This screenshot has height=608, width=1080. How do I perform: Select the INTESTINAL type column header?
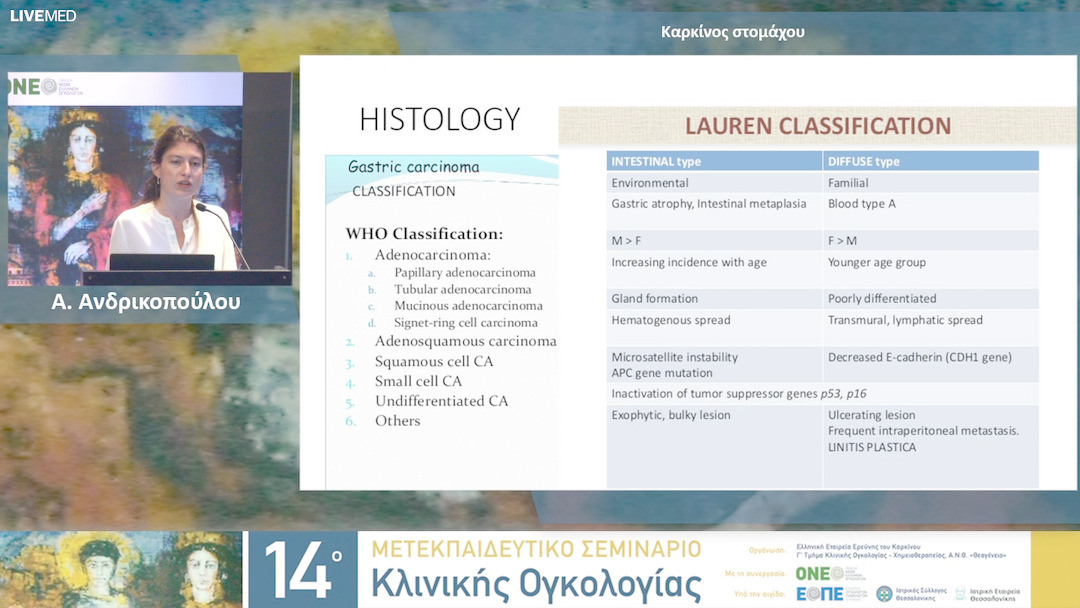656,161
